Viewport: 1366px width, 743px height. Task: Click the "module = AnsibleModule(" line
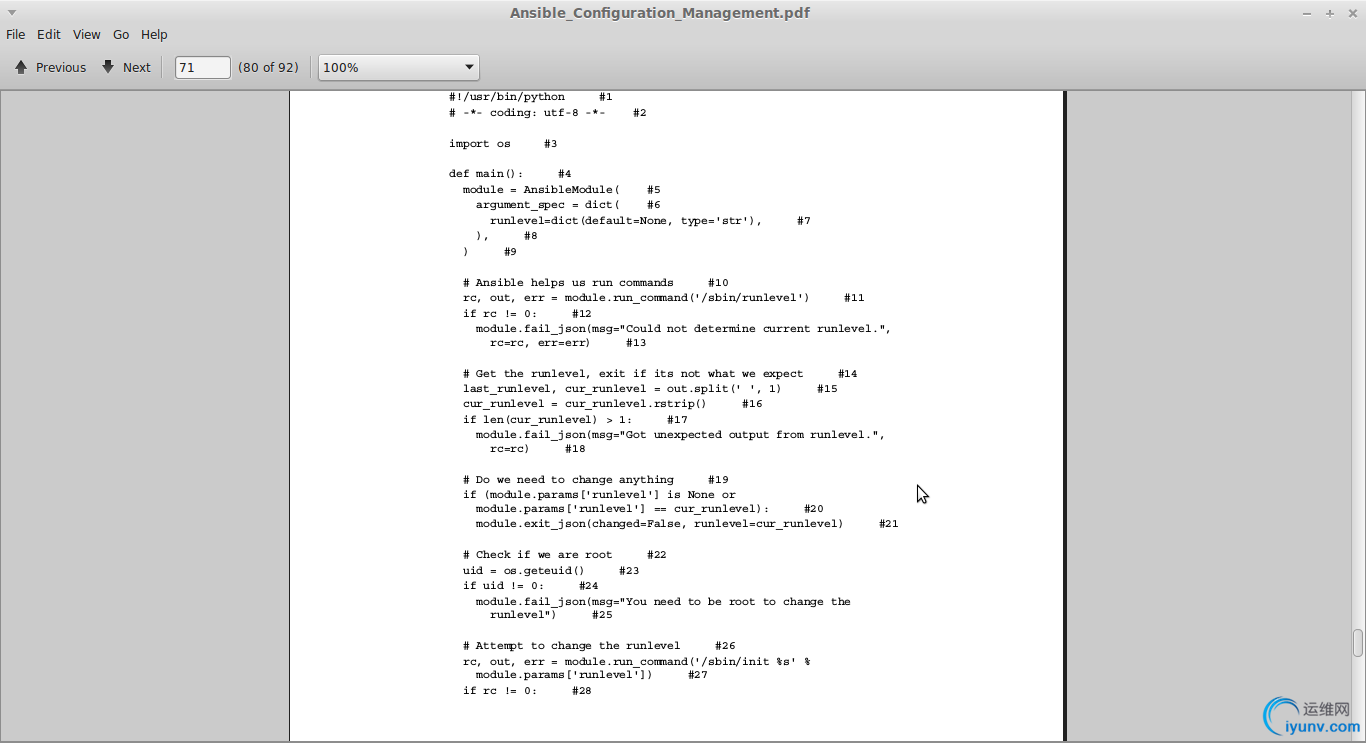(561, 190)
